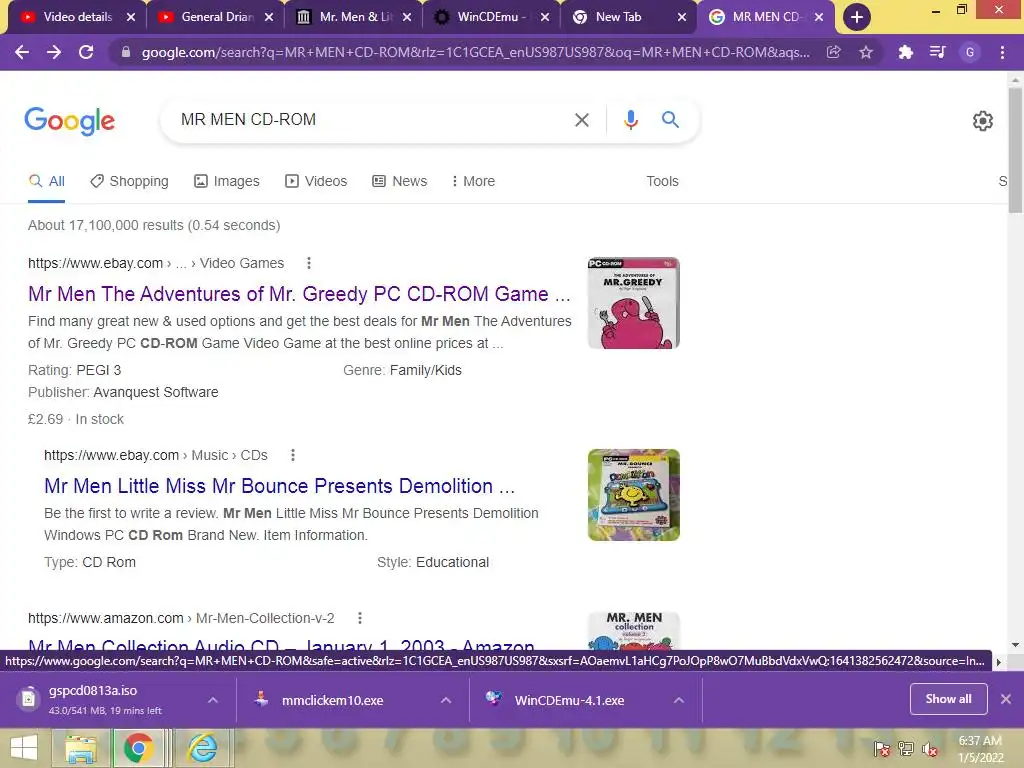Open the Action Center flag tray icon

(882, 749)
